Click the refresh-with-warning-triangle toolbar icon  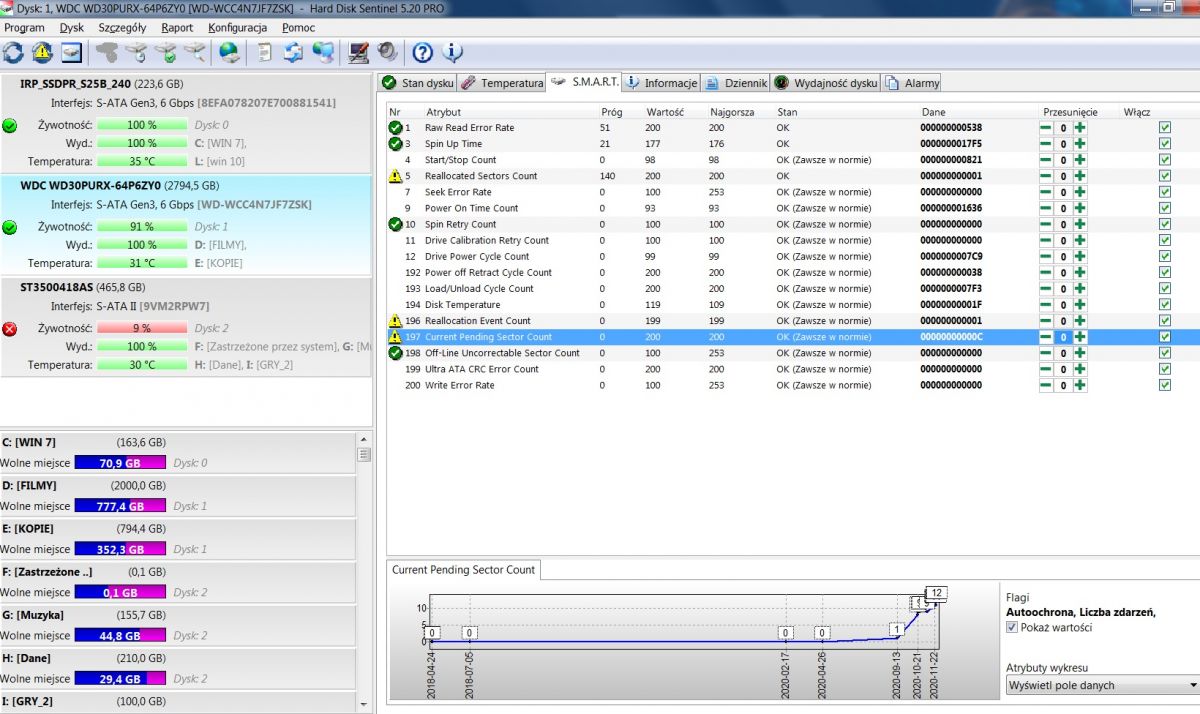coord(42,52)
